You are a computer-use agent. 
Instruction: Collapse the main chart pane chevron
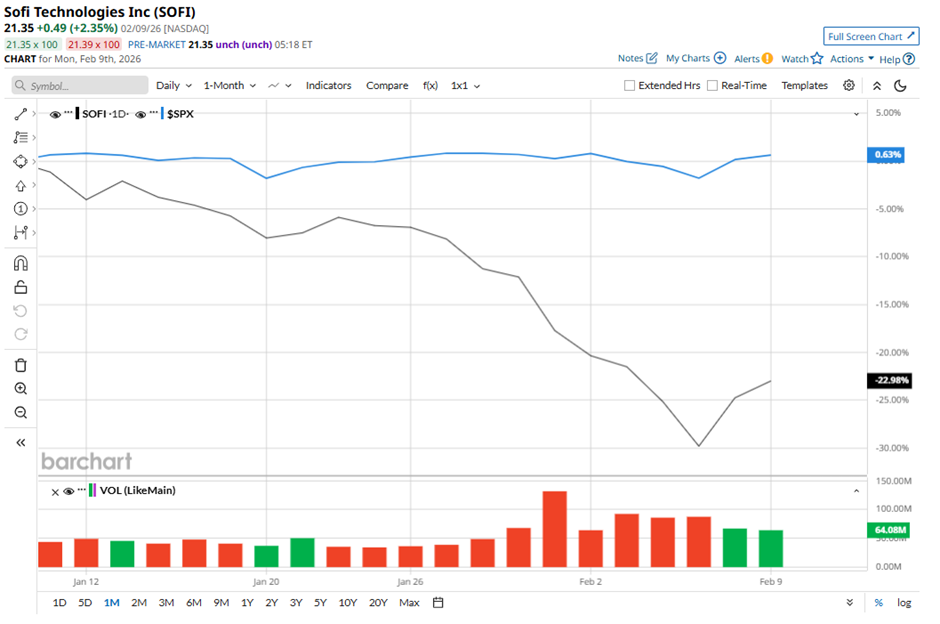(856, 114)
